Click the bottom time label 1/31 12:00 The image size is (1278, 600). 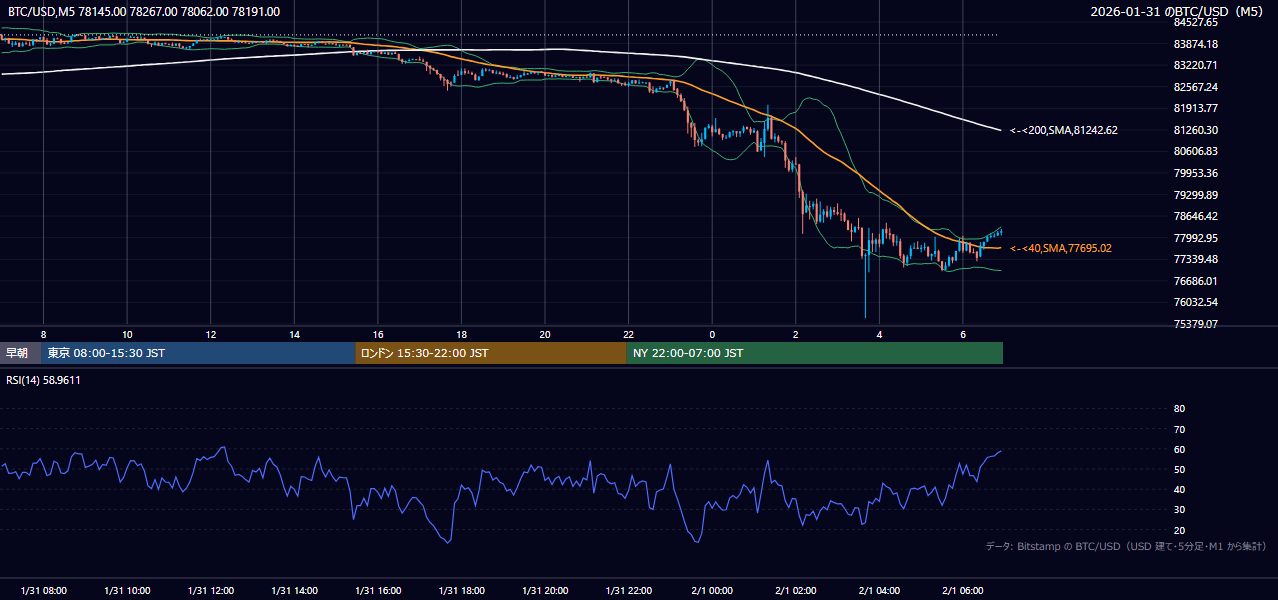point(211,591)
